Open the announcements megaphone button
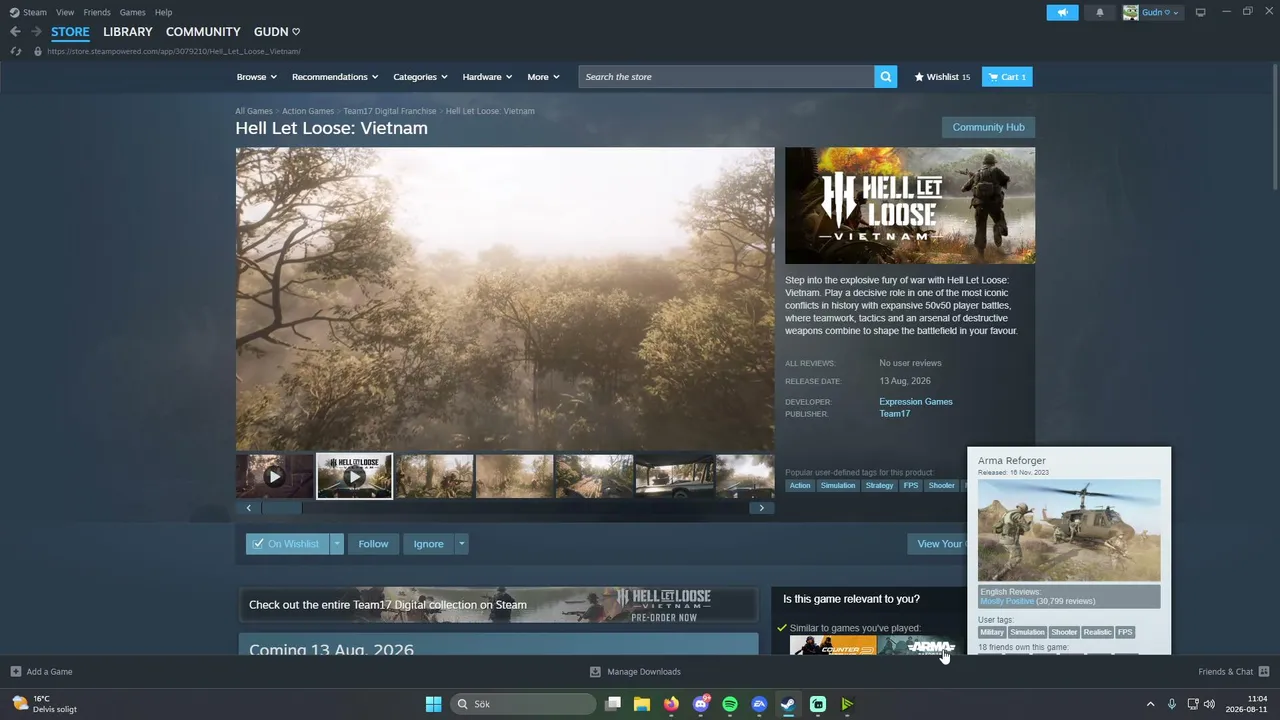 pyautogui.click(x=1062, y=12)
